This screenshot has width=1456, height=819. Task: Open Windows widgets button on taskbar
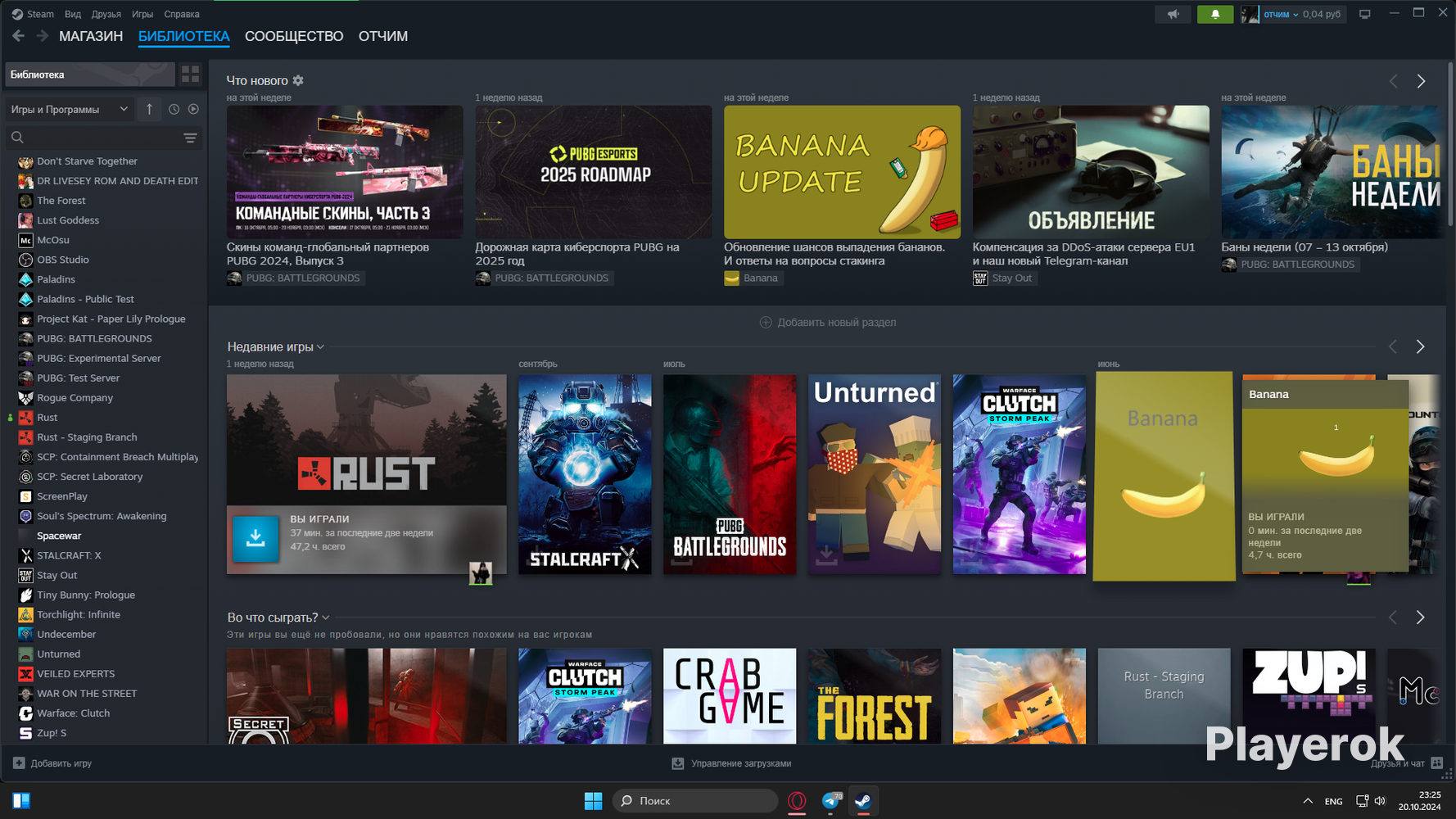coord(22,801)
